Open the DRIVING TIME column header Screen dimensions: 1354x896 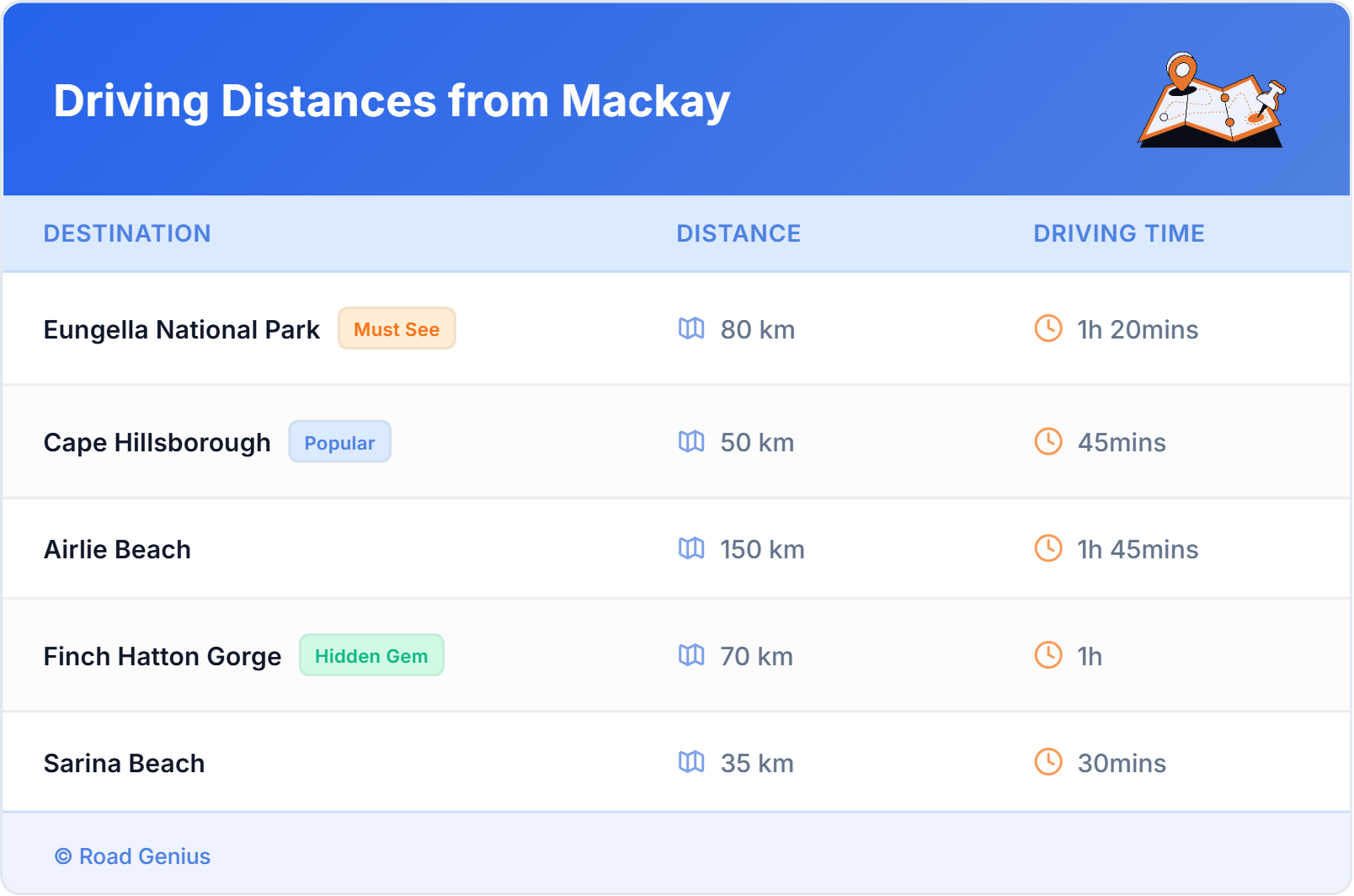tap(1118, 233)
